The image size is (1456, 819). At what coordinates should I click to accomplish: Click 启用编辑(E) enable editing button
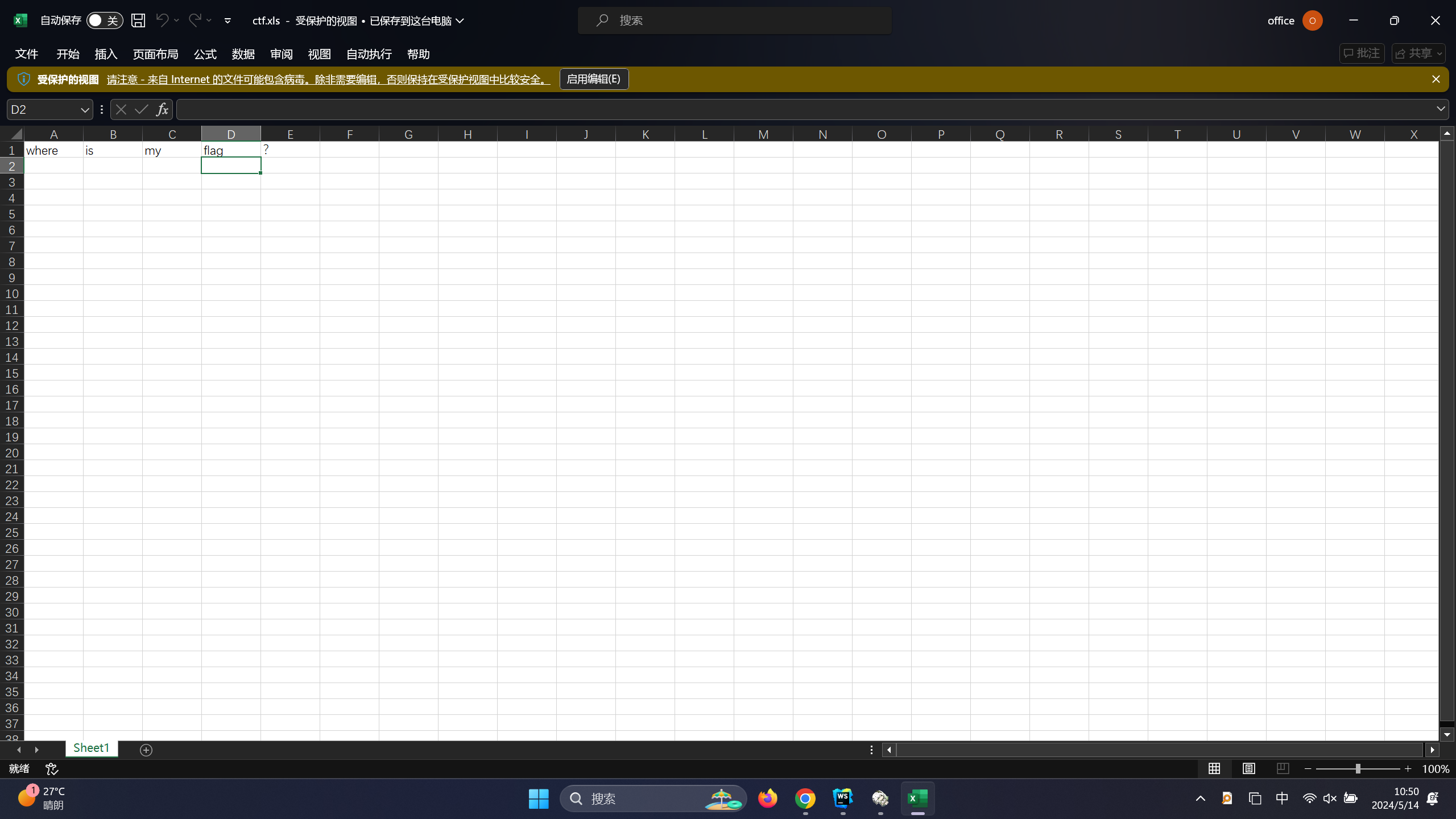point(594,79)
